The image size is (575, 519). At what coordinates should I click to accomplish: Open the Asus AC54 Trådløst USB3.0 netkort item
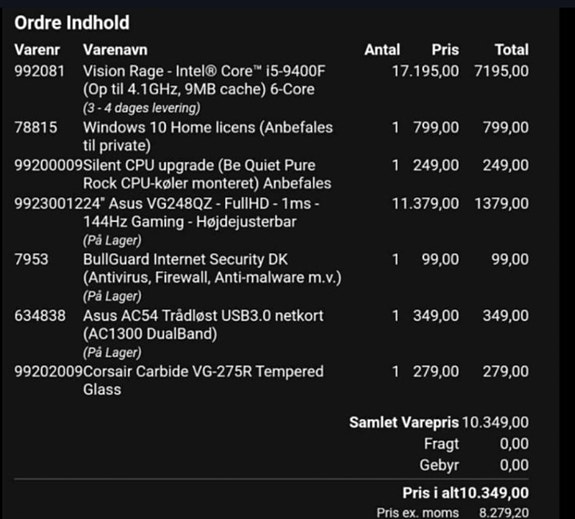[203, 325]
